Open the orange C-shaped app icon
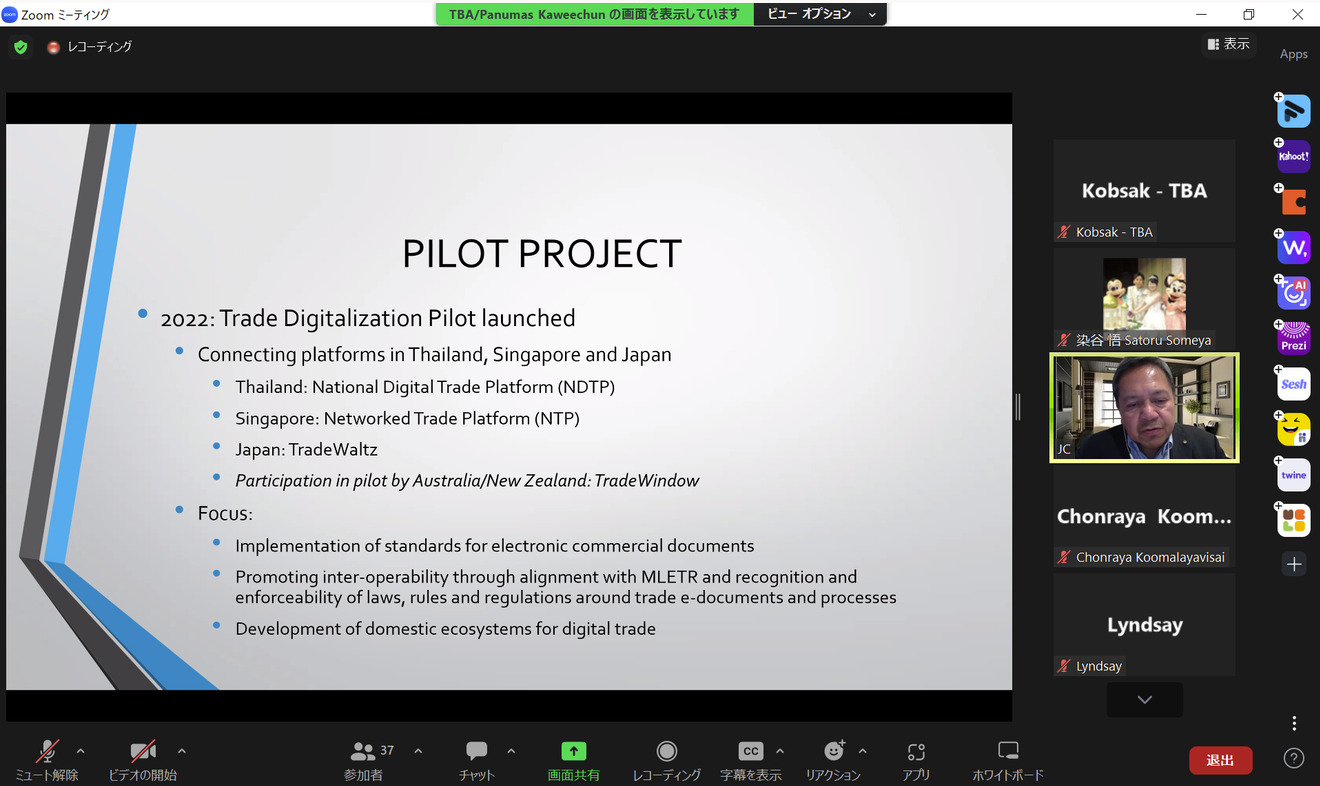Viewport: 1320px width, 786px height. click(x=1294, y=202)
